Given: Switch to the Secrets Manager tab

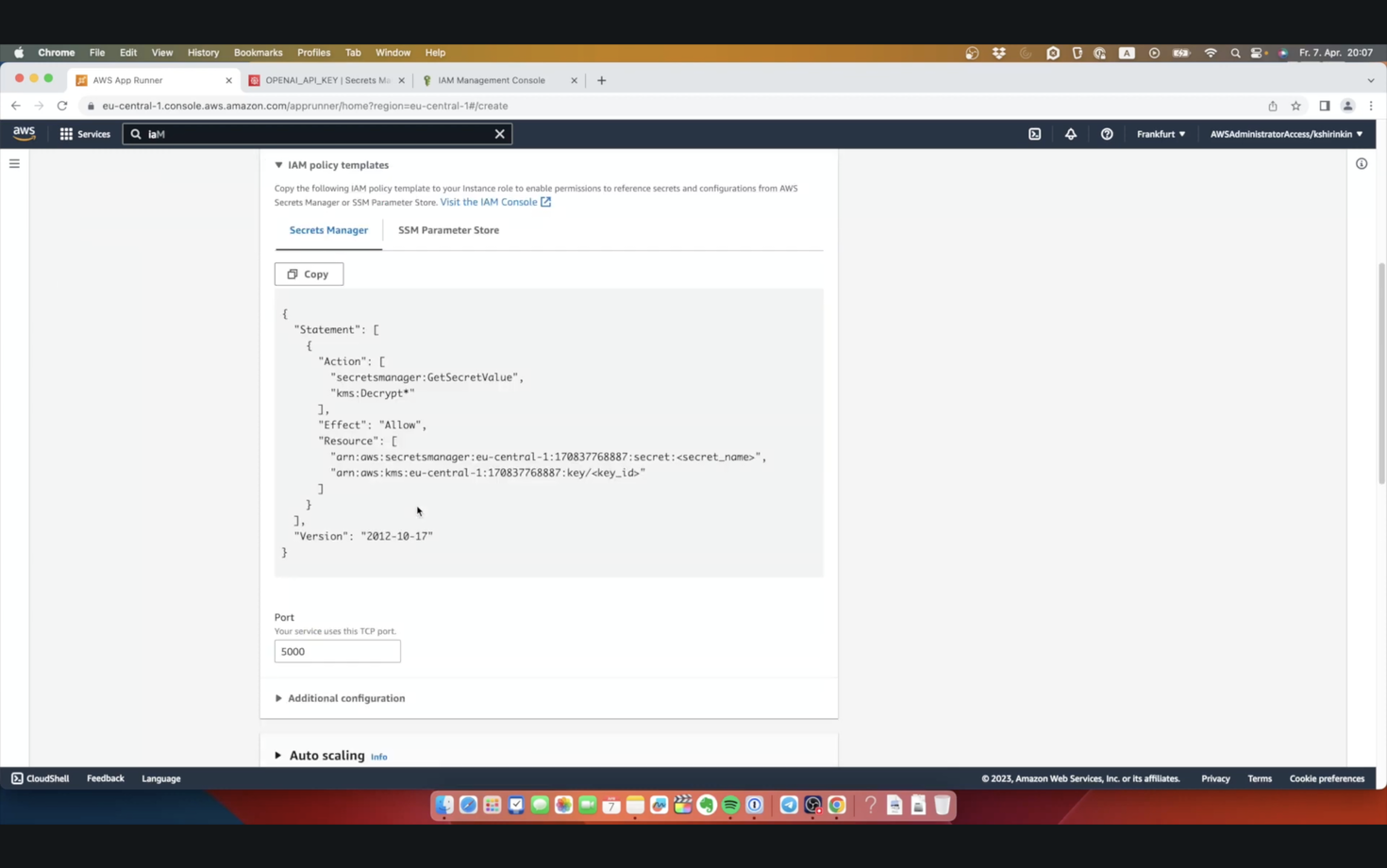Looking at the screenshot, I should (x=328, y=230).
